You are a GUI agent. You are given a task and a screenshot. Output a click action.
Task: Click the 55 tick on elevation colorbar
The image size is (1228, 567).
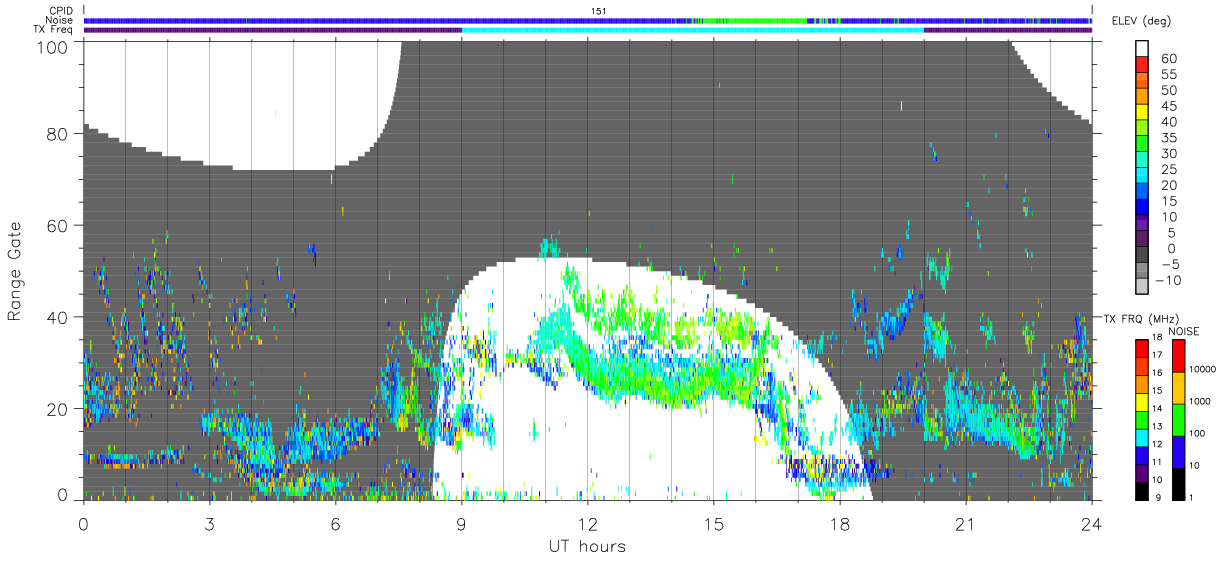tap(1169, 75)
